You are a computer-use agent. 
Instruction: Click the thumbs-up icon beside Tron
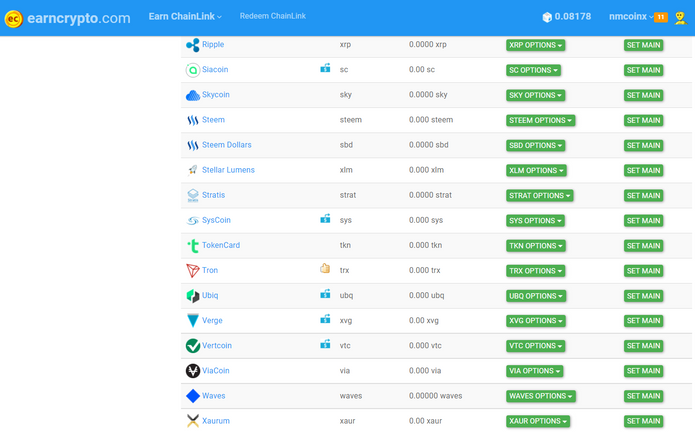pyautogui.click(x=325, y=269)
